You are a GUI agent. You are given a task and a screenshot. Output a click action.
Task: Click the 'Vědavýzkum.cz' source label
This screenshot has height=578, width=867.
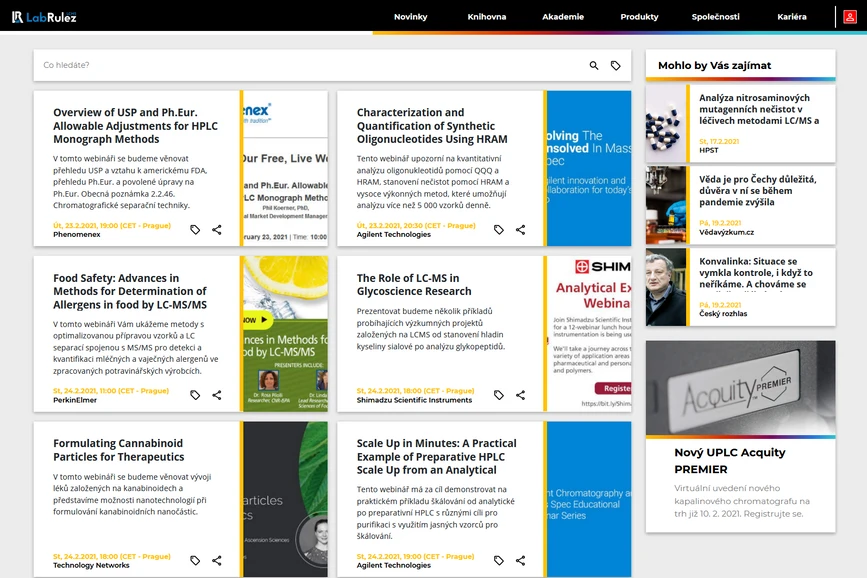[727, 232]
